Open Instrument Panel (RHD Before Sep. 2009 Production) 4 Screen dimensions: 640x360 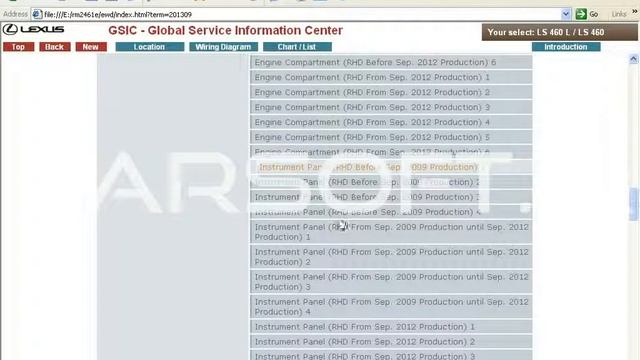point(391,212)
